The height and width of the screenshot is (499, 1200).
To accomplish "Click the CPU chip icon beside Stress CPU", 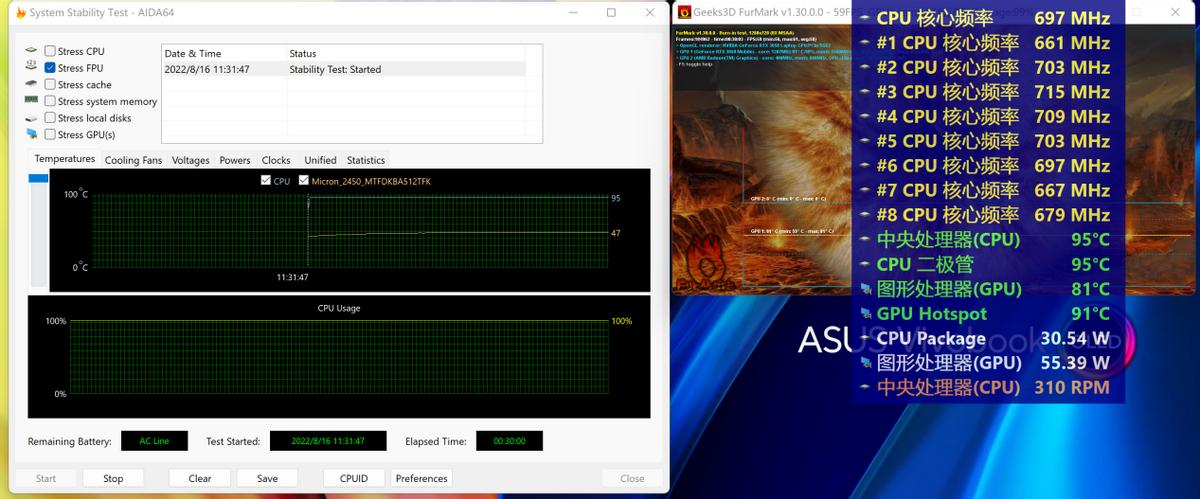I will coord(32,51).
